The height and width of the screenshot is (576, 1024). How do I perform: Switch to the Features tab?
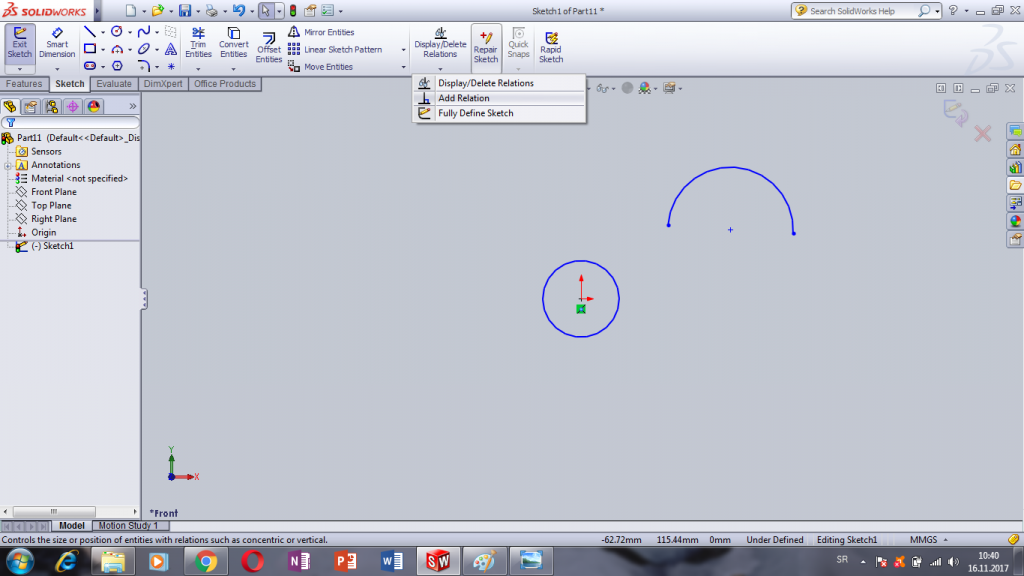24,84
